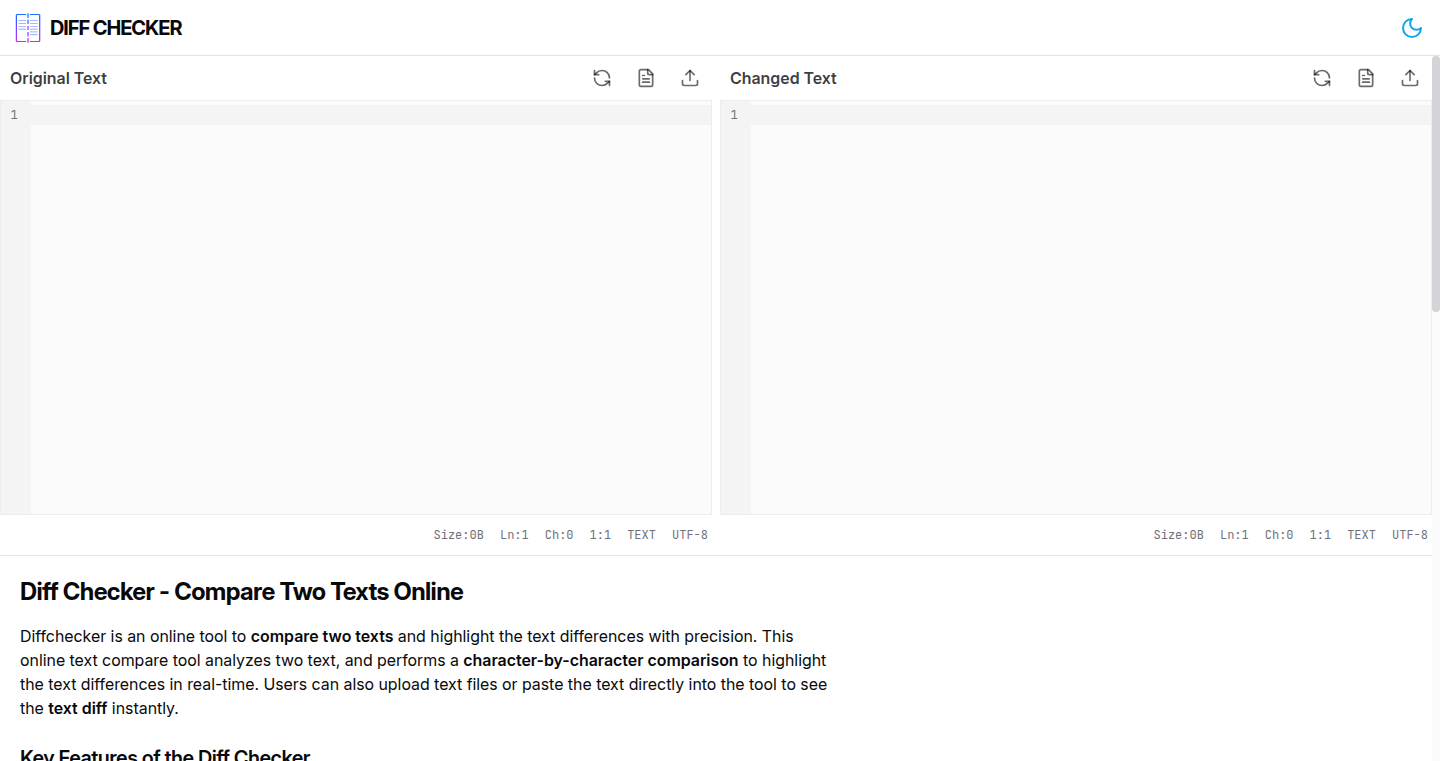This screenshot has height=761, width=1440.
Task: Click heading Diff Checker - Compare Two Texts Online
Action: coord(241,592)
